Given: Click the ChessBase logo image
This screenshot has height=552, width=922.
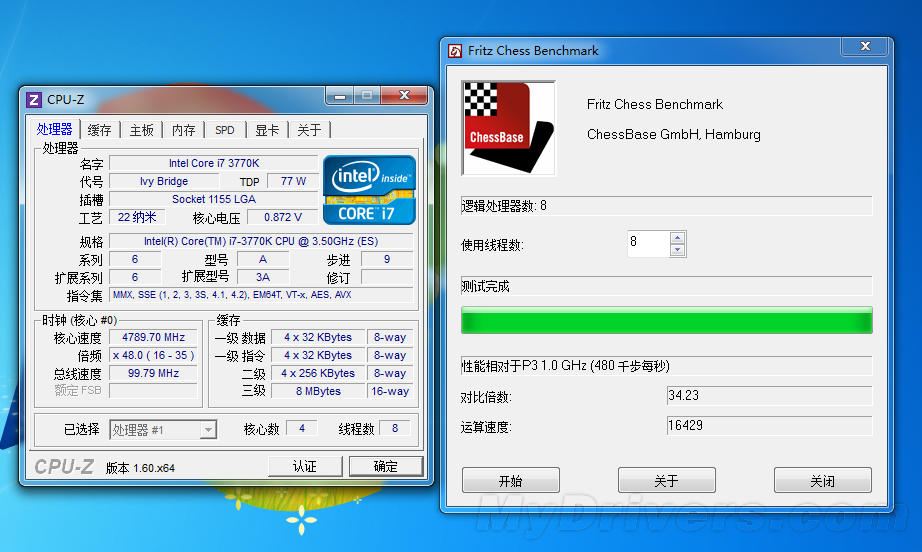Looking at the screenshot, I should pyautogui.click(x=509, y=128).
